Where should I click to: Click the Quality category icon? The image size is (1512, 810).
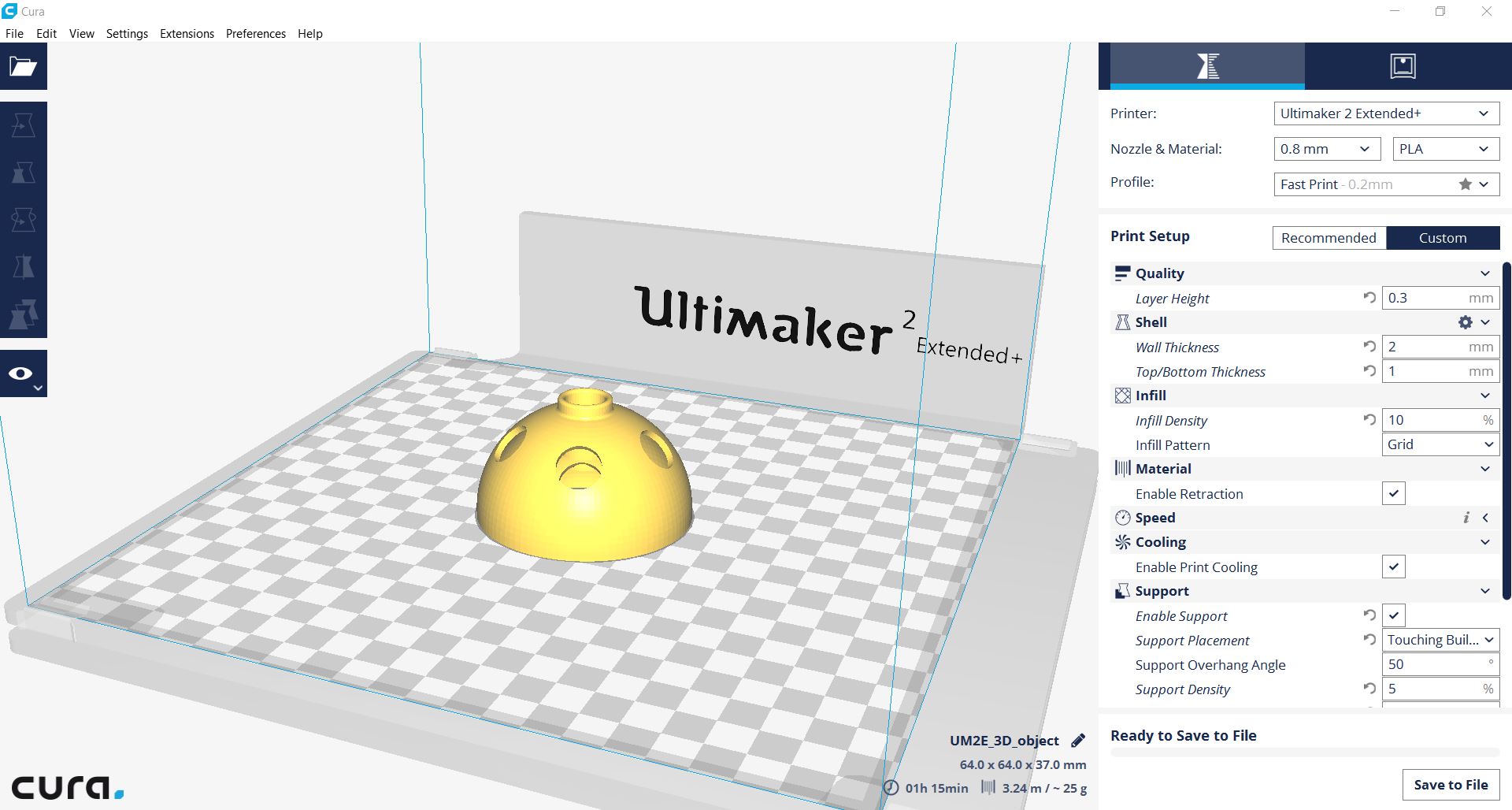click(1122, 273)
